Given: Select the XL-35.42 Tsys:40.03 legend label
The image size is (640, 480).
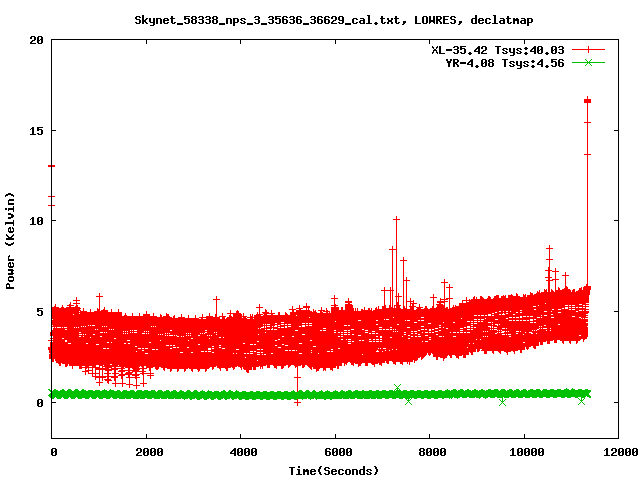Looking at the screenshot, I should click(x=498, y=50).
